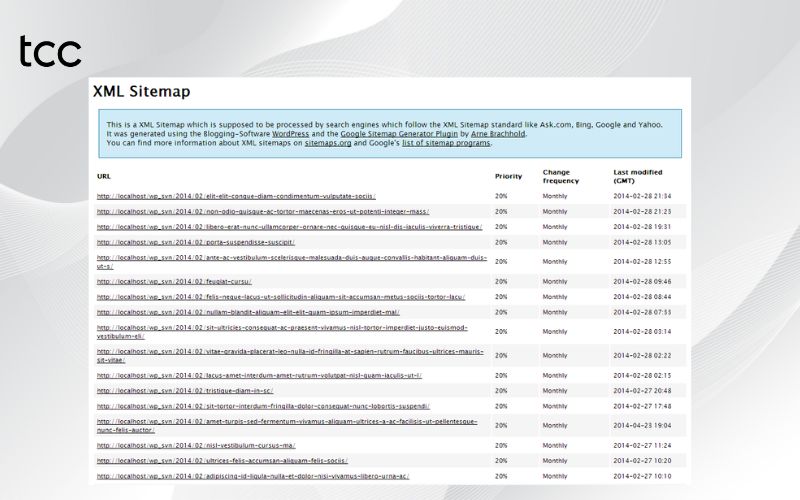Click 20% priority in the tristique-diam-in-sc row
Screen dimensions: 800x500
pyautogui.click(x=501, y=390)
